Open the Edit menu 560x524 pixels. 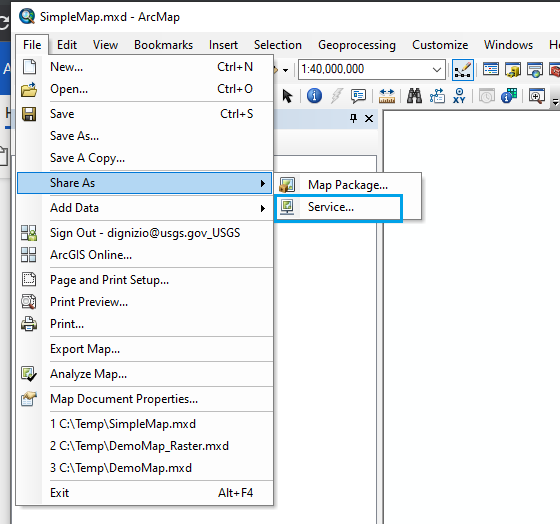click(67, 45)
